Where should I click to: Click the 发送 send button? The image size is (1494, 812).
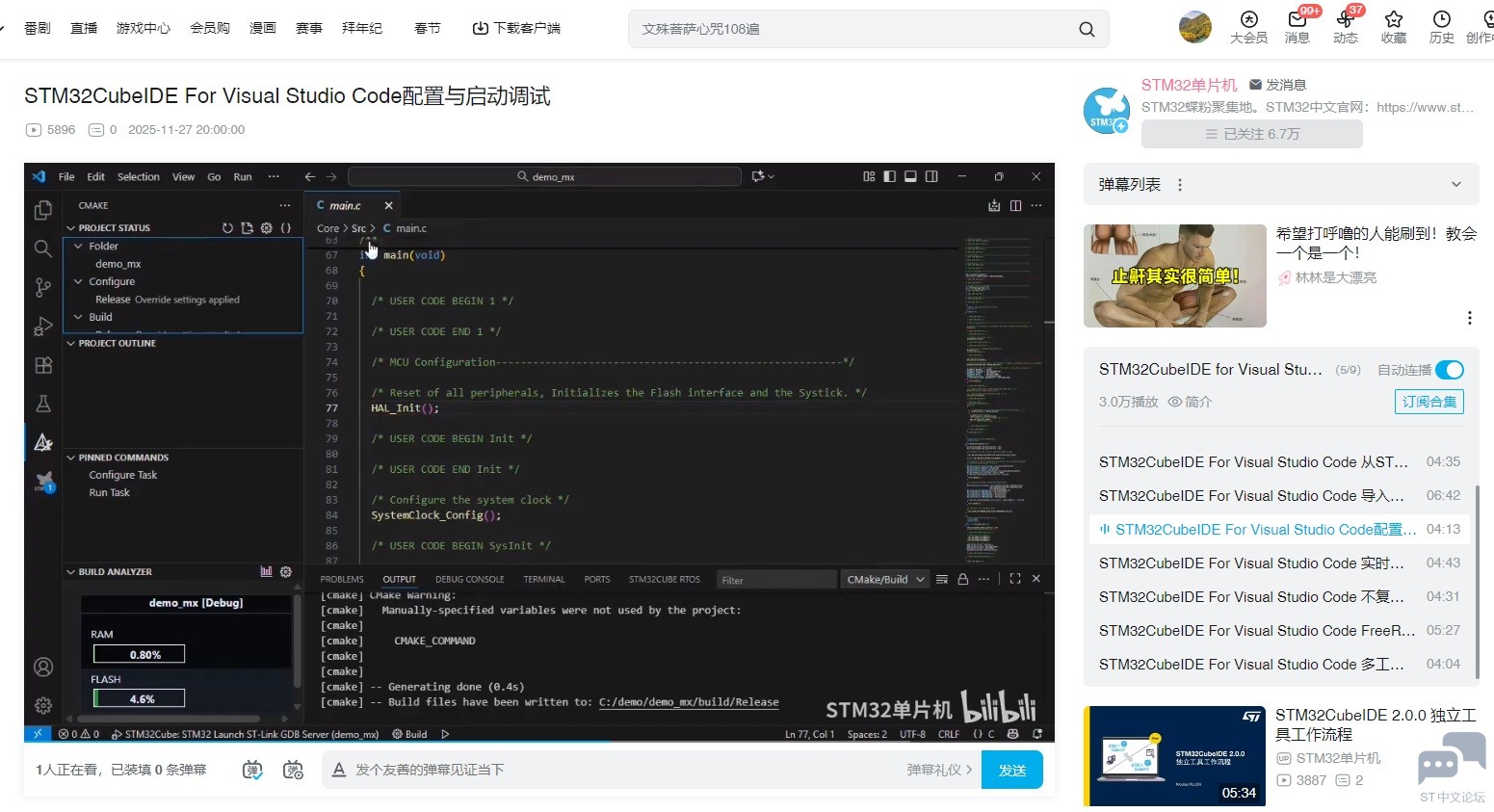point(1011,770)
